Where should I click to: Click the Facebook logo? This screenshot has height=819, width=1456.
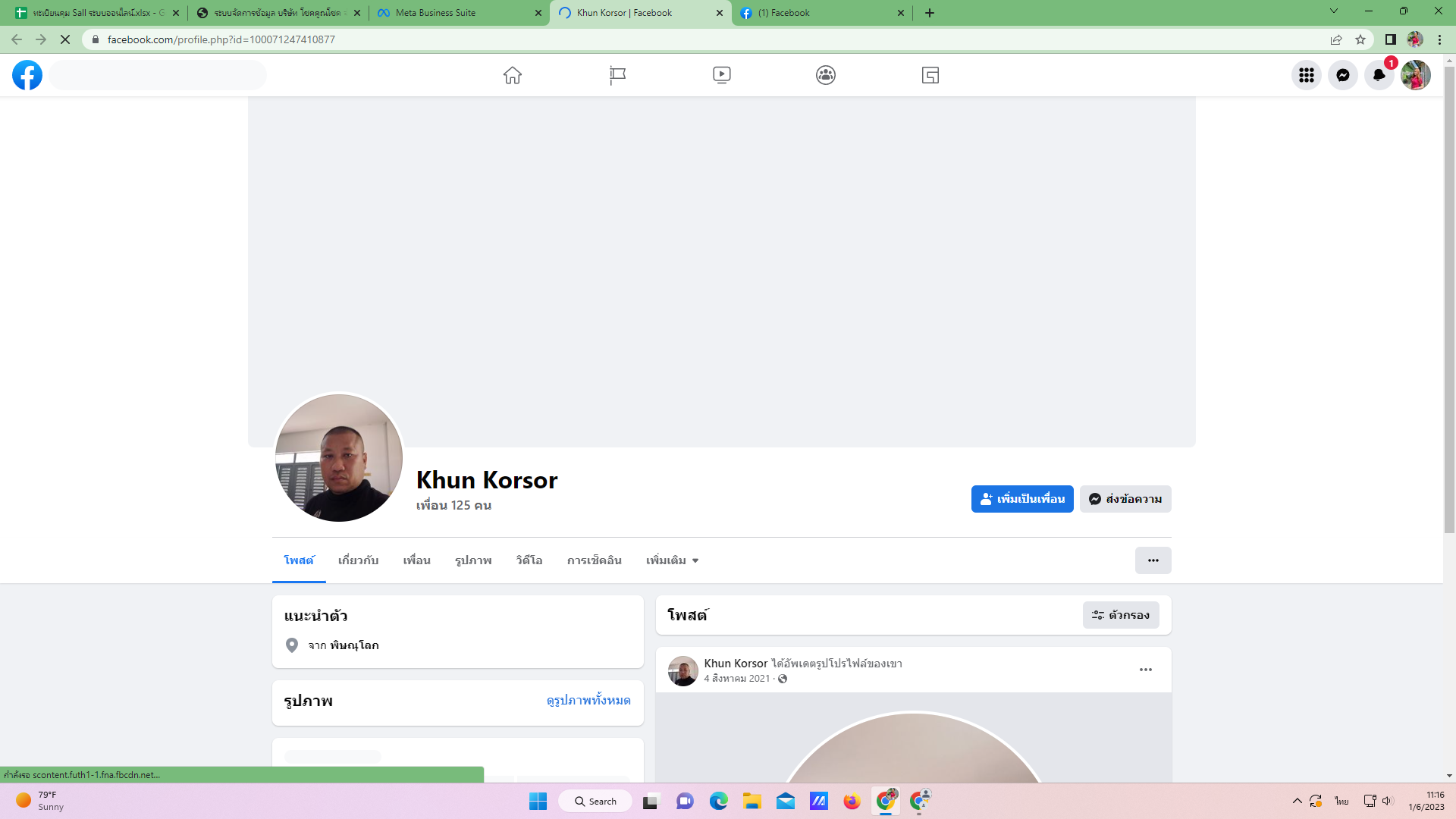coord(27,75)
